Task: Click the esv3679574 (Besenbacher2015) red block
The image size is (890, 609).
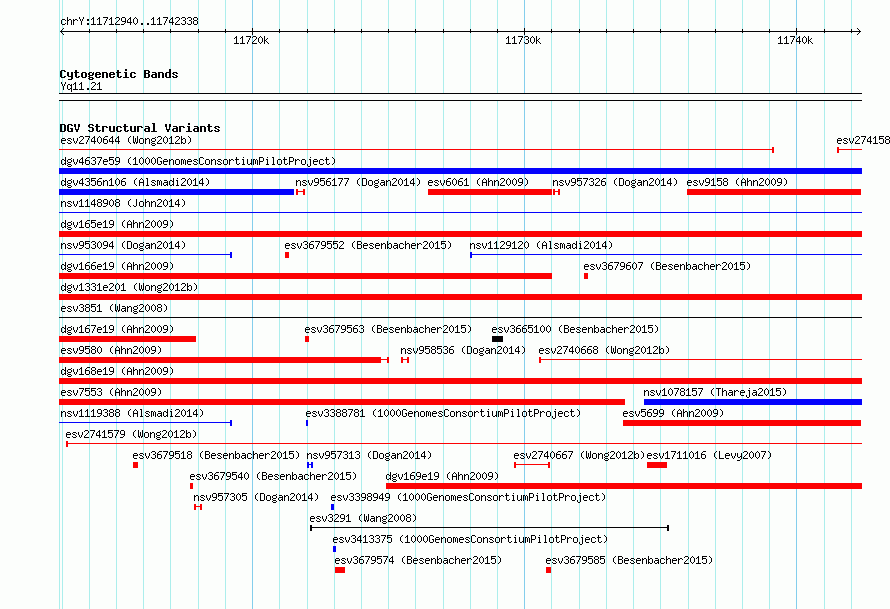Action: click(x=340, y=570)
